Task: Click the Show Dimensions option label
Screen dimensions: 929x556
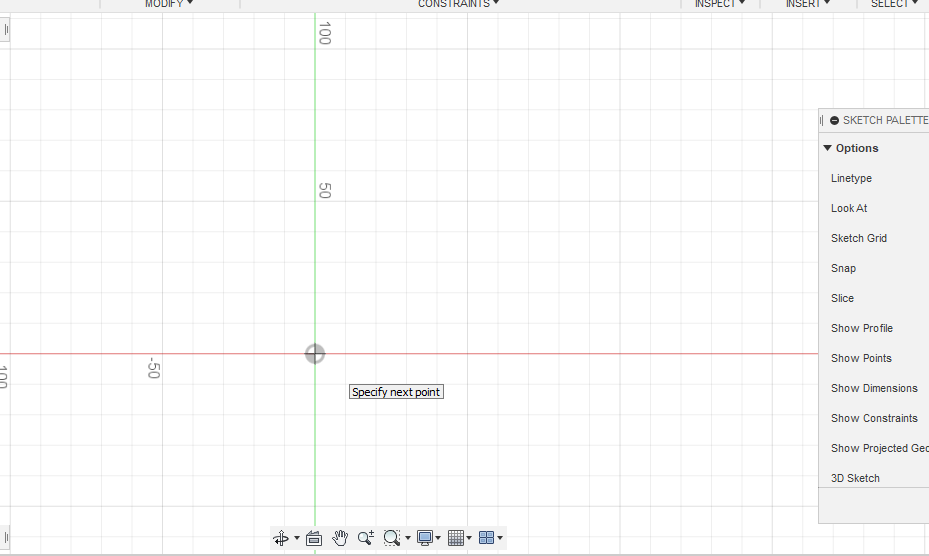Action: 874,388
